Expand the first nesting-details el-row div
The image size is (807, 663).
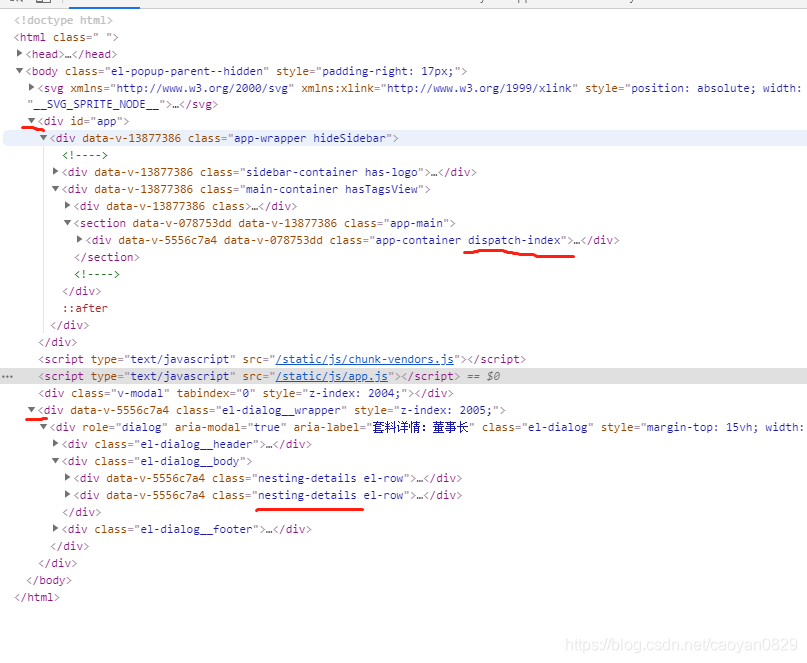(x=66, y=477)
